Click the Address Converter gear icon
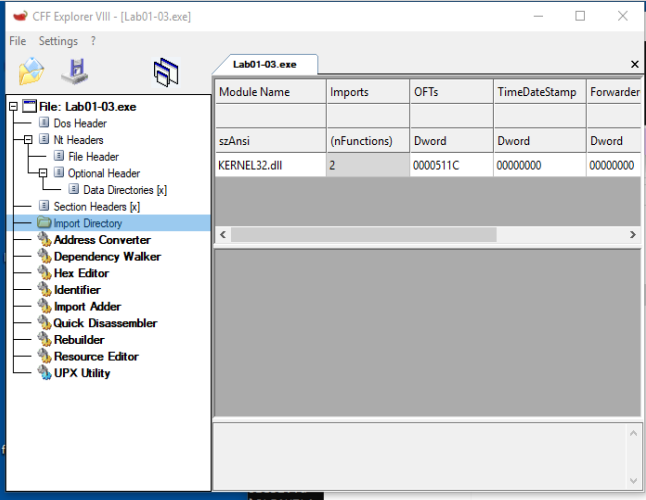Viewport: 646px width, 500px height. pyautogui.click(x=44, y=239)
